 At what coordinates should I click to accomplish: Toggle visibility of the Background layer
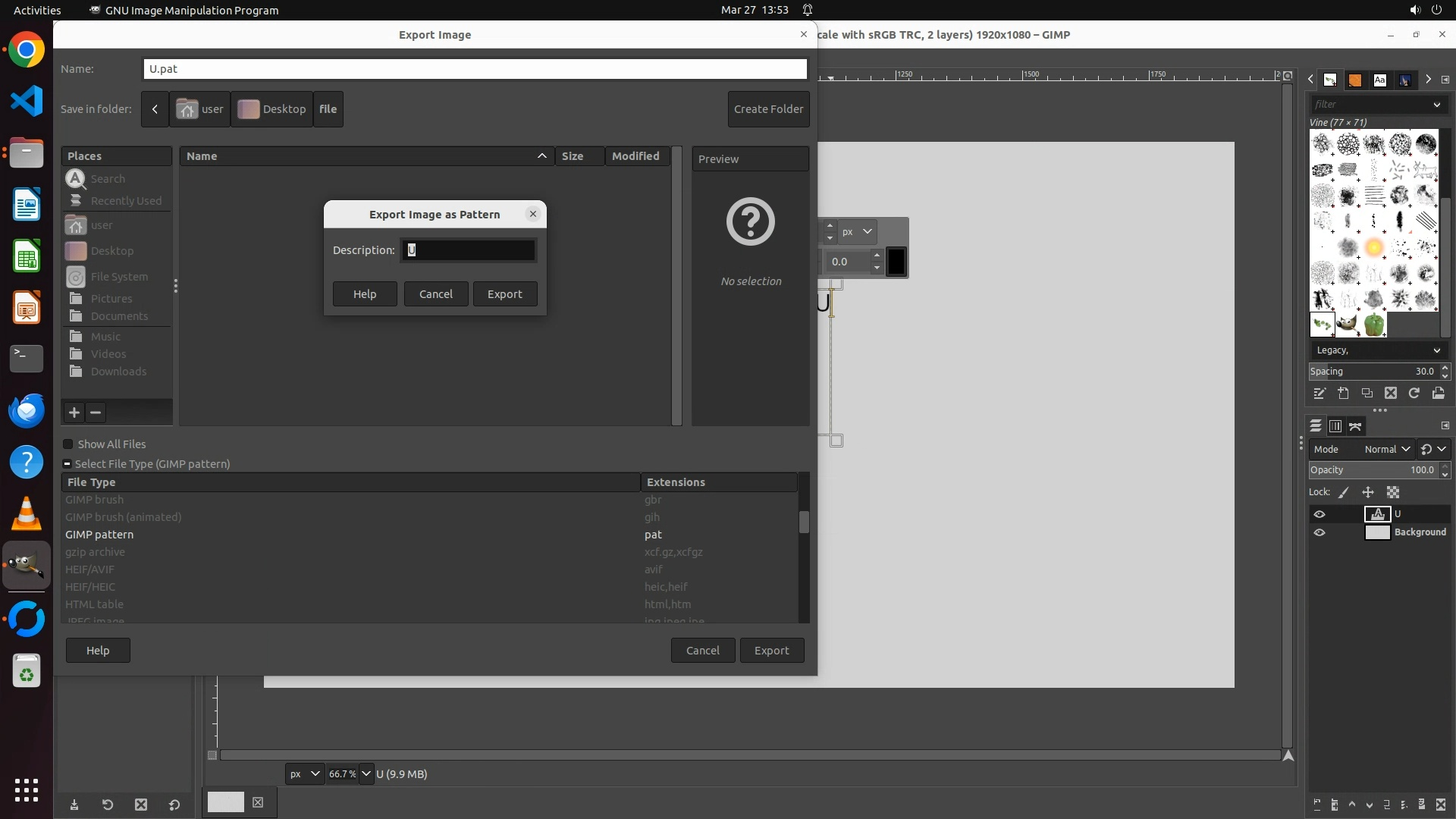pyautogui.click(x=1319, y=532)
